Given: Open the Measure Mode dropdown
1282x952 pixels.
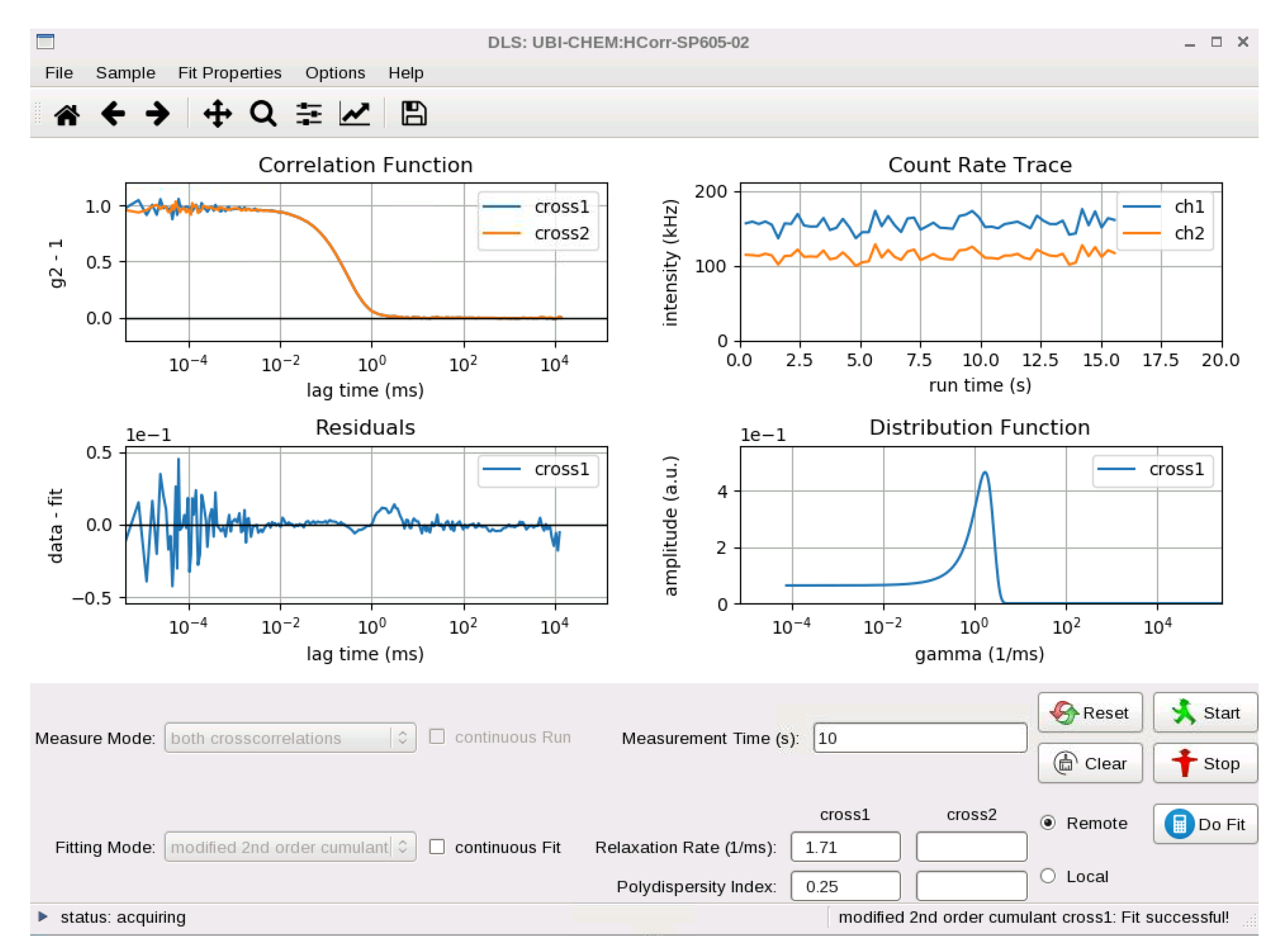Looking at the screenshot, I should [290, 737].
